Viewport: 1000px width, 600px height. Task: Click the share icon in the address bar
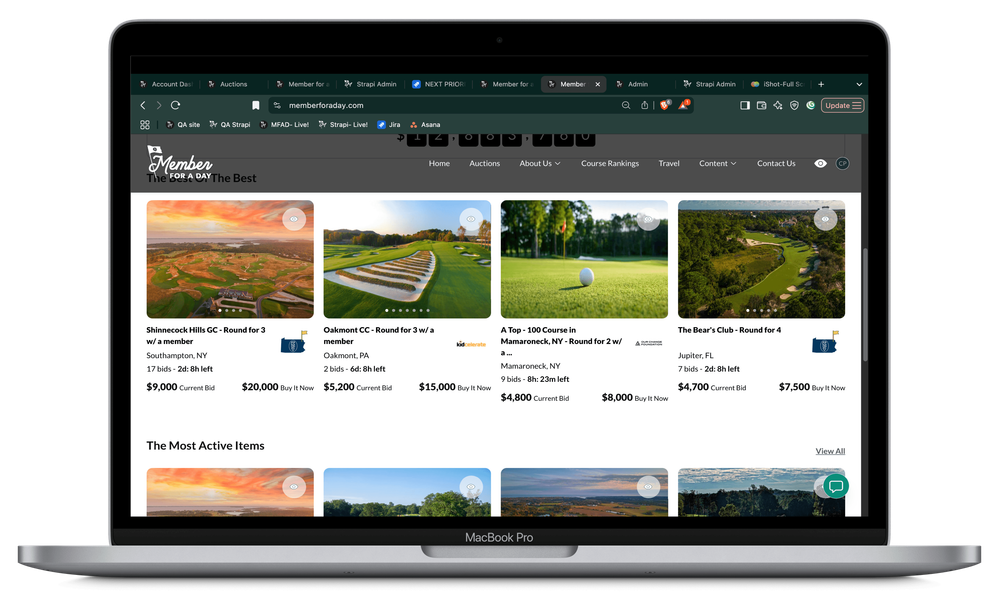pyautogui.click(x=644, y=105)
